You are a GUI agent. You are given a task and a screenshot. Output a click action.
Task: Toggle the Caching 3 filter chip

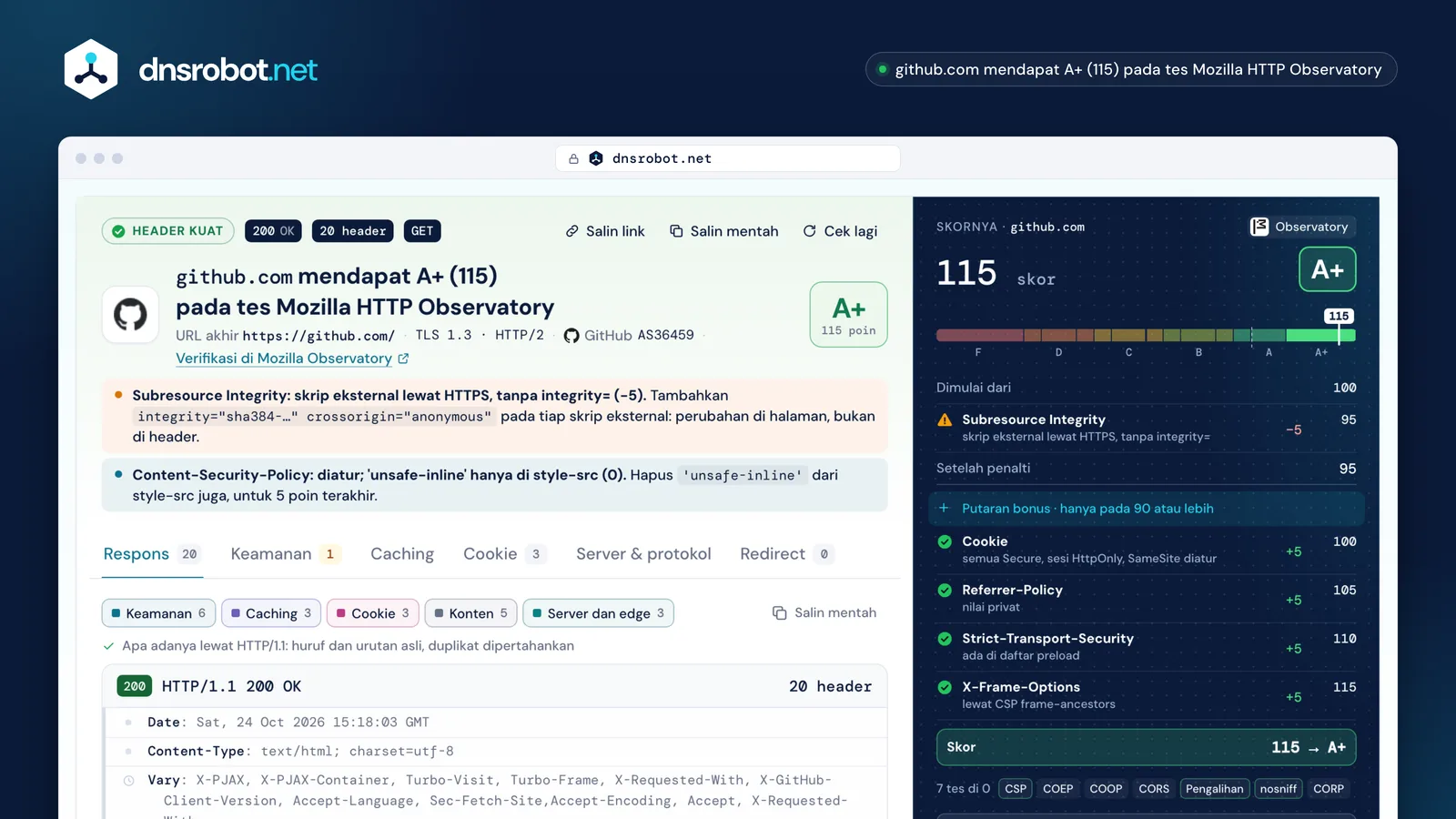click(271, 613)
